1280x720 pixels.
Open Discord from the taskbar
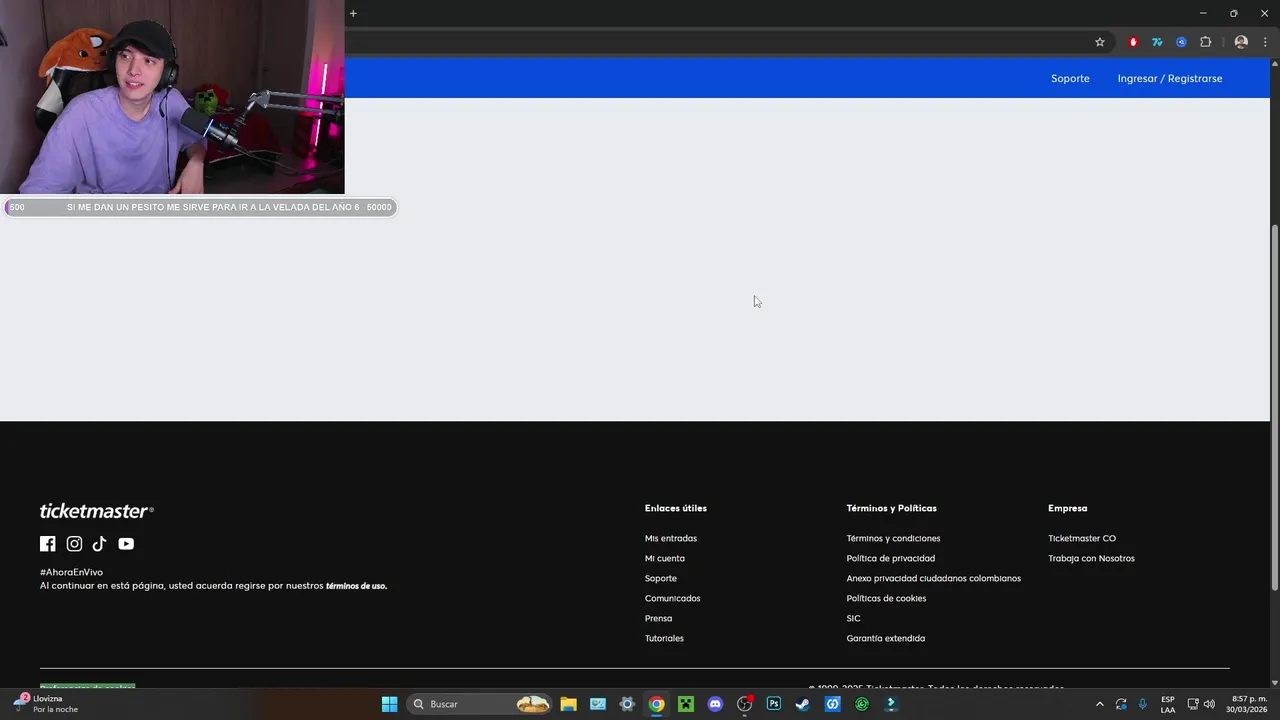715,704
